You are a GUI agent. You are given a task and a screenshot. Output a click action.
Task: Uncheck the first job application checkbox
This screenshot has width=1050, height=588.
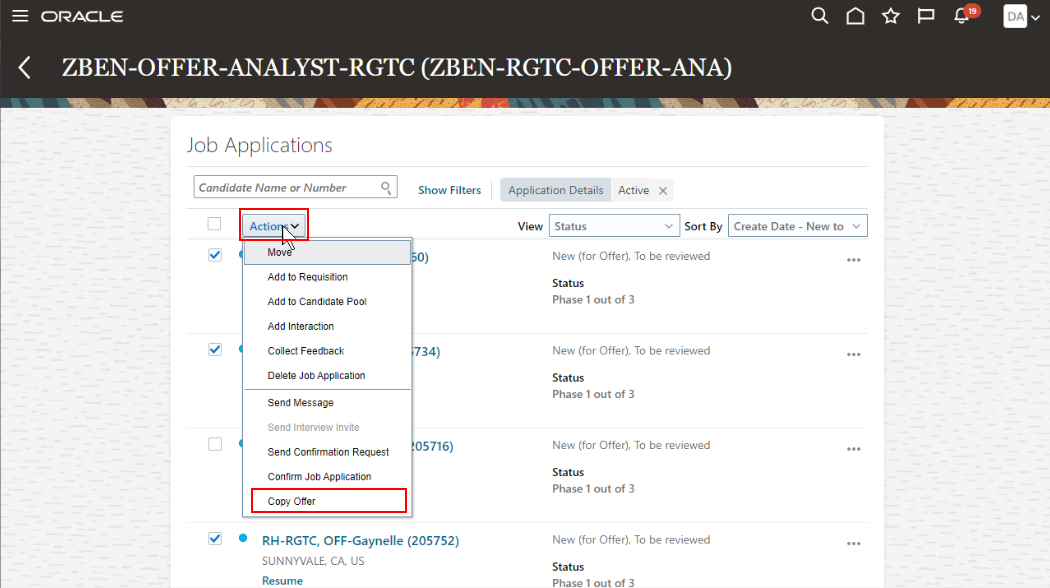click(x=215, y=255)
